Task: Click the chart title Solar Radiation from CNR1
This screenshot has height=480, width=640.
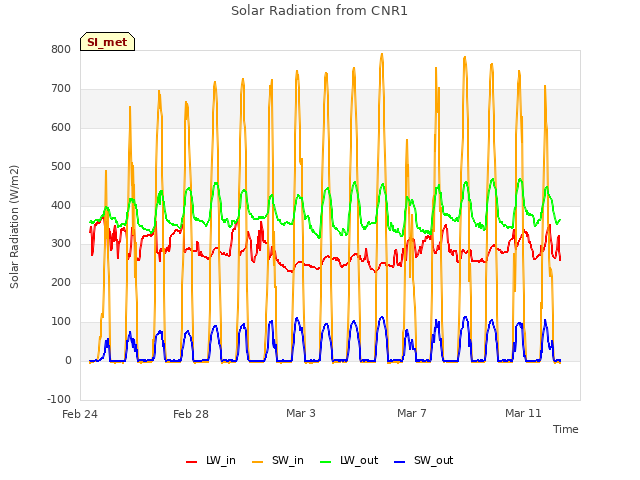Action: (x=319, y=11)
